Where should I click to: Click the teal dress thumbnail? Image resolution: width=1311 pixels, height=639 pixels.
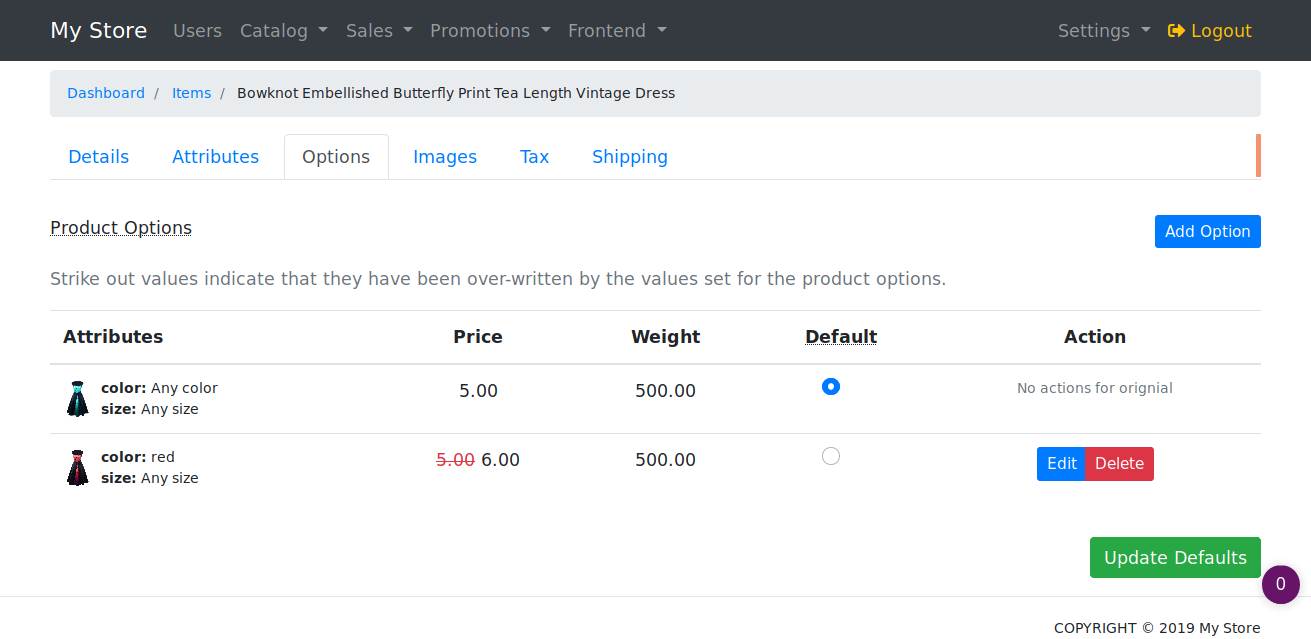[x=78, y=398]
